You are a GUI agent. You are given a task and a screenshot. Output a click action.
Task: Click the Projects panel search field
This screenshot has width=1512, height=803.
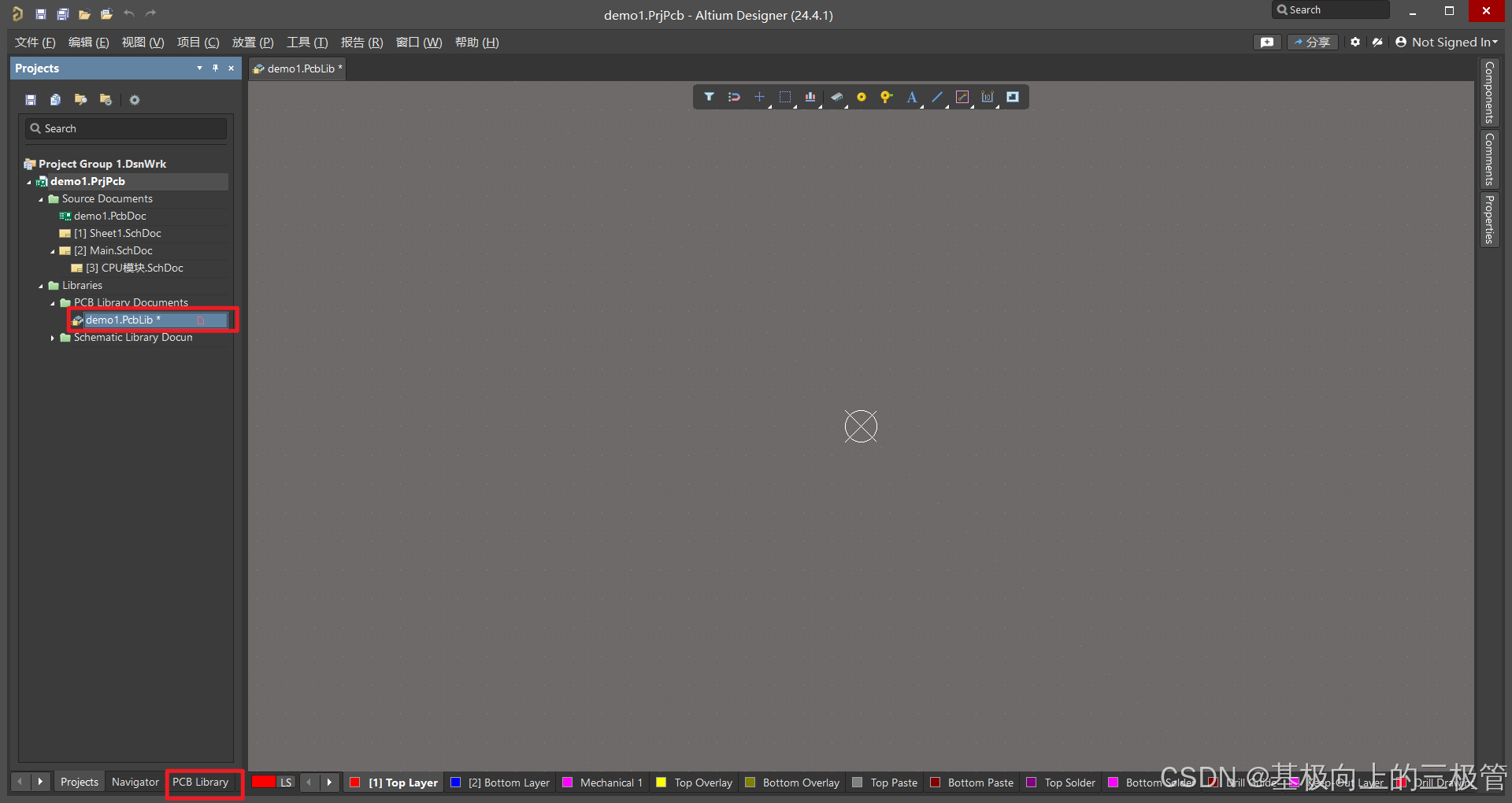tap(126, 128)
